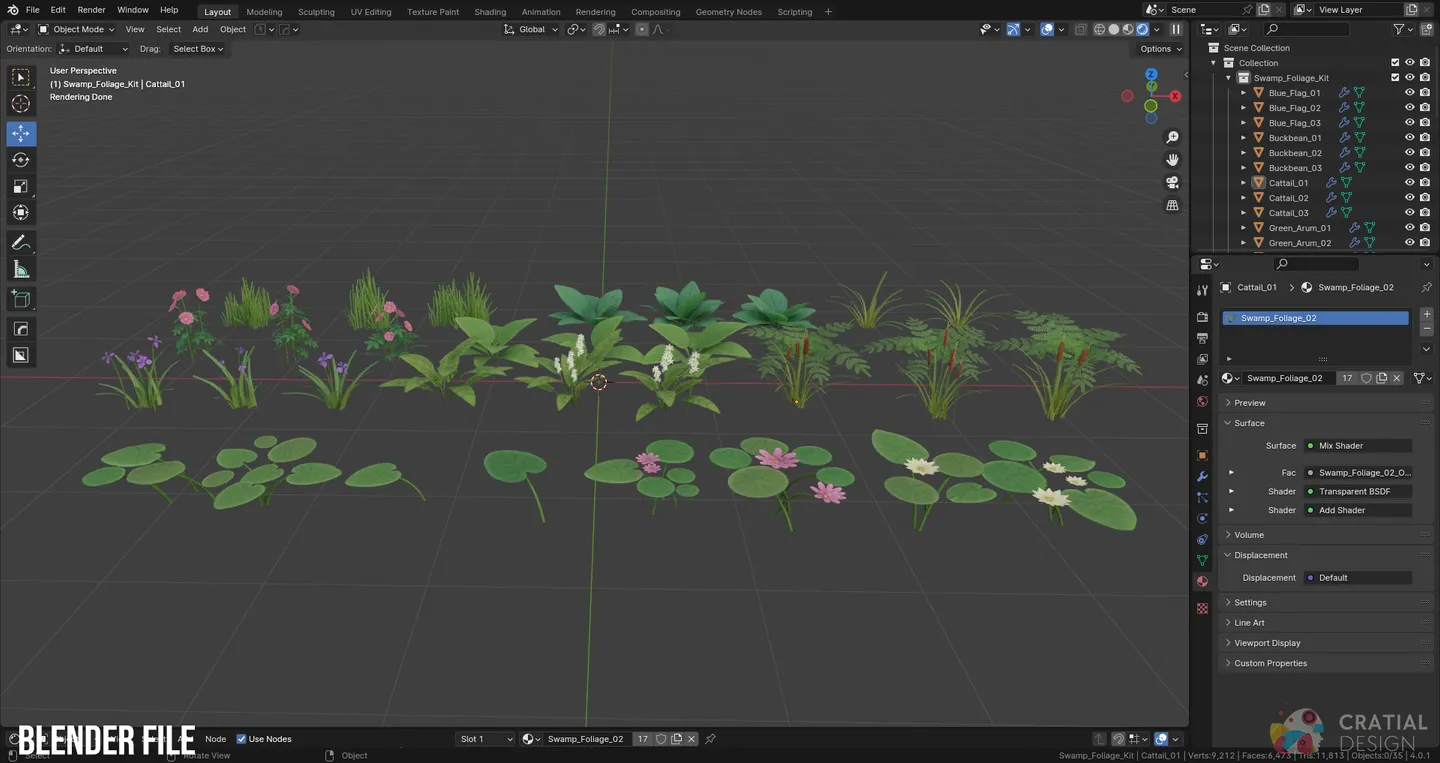Click the Transparent BSDF shader button
This screenshot has height=763, width=1440.
tap(1358, 492)
